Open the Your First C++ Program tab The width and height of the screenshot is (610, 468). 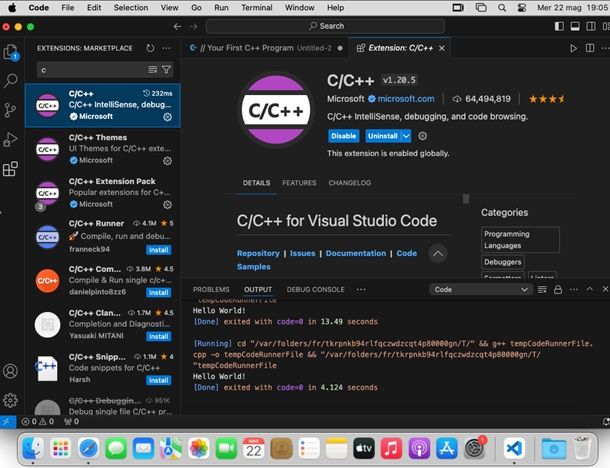(x=265, y=48)
